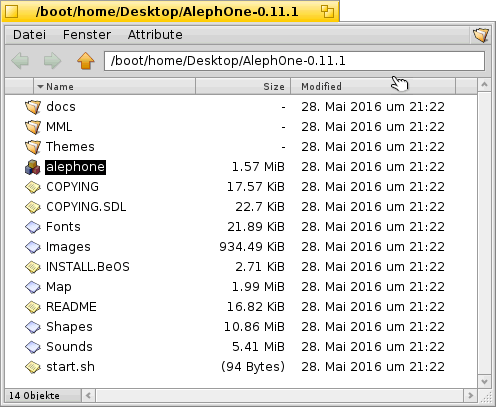Viewport: 496px width, 407px height.
Task: Click the back navigation arrow
Action: coord(20,61)
